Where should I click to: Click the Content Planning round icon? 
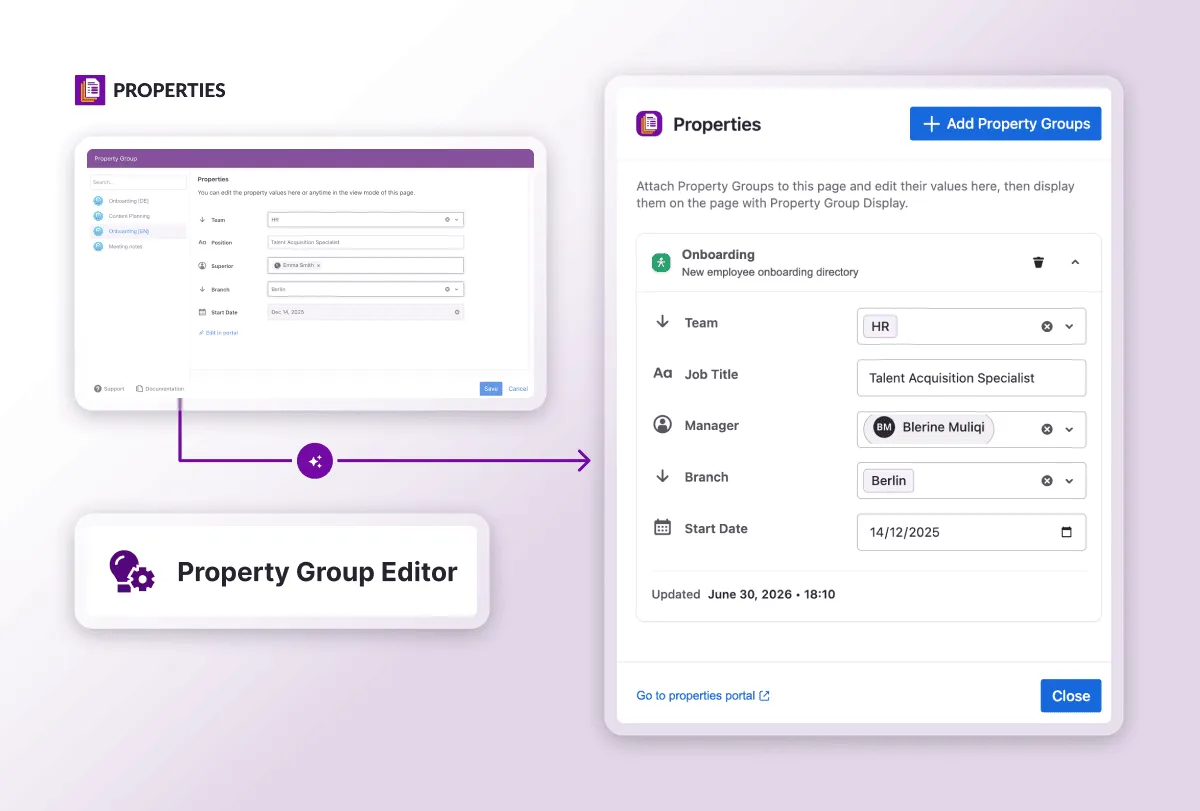tap(98, 216)
